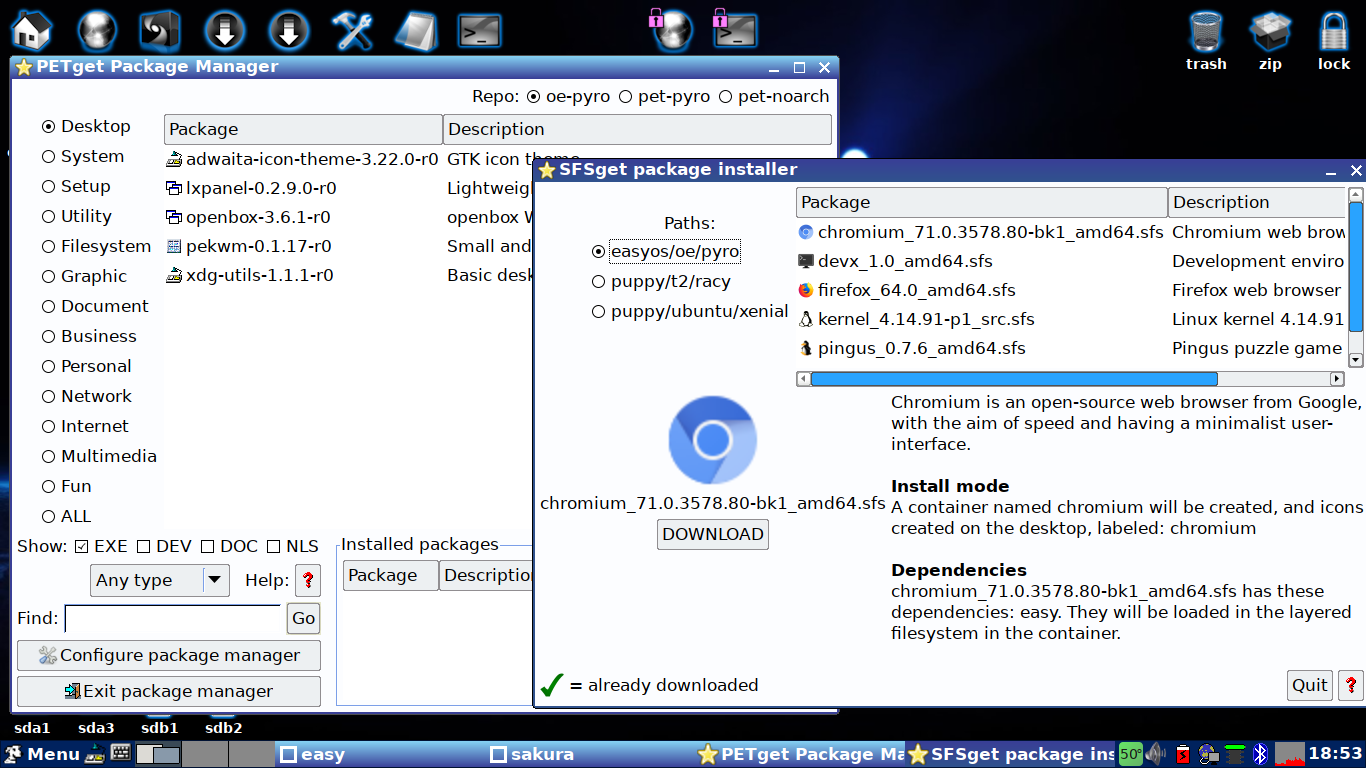Open the first download arrow desktop icon
The height and width of the screenshot is (768, 1366).
pyautogui.click(x=225, y=30)
